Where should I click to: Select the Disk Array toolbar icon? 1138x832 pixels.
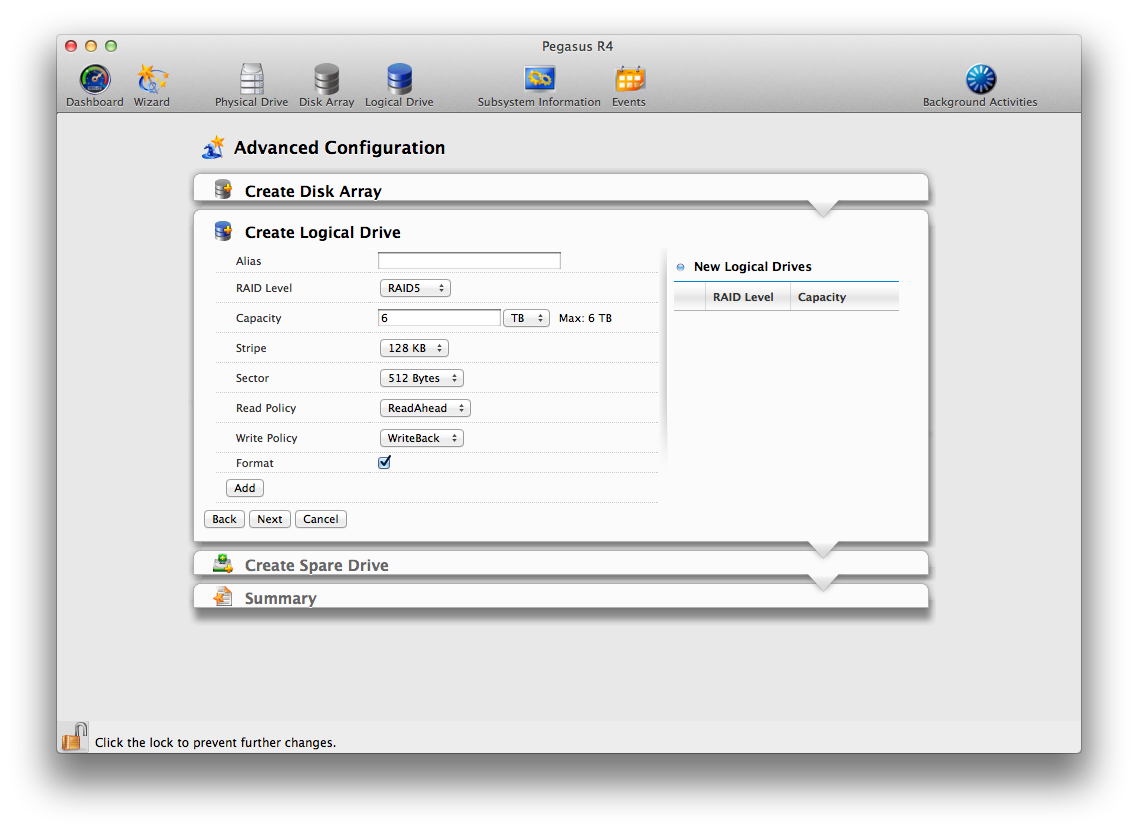[x=326, y=80]
